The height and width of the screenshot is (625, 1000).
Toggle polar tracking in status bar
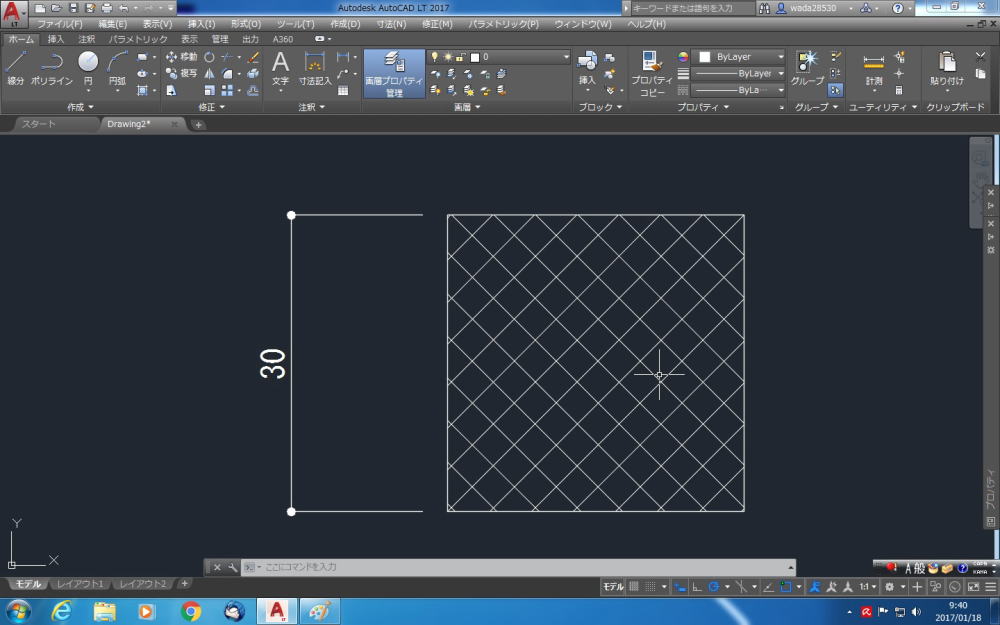click(x=714, y=587)
